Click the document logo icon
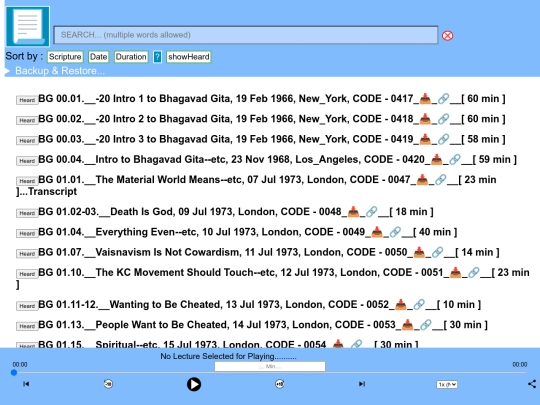 28,26
